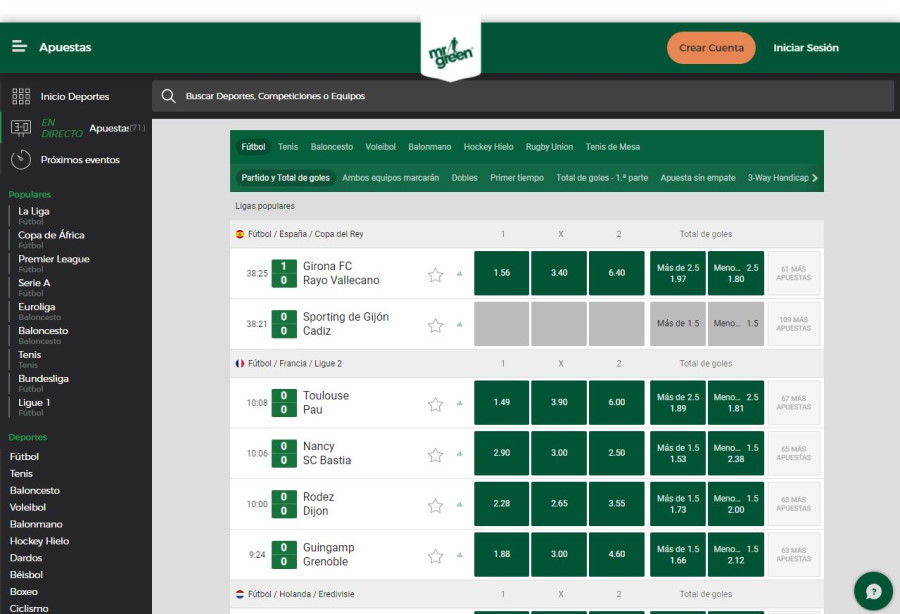Choose Más de 1.5 at 1.73 for Rodez
Image resolution: width=900 pixels, height=614 pixels.
pyautogui.click(x=678, y=503)
